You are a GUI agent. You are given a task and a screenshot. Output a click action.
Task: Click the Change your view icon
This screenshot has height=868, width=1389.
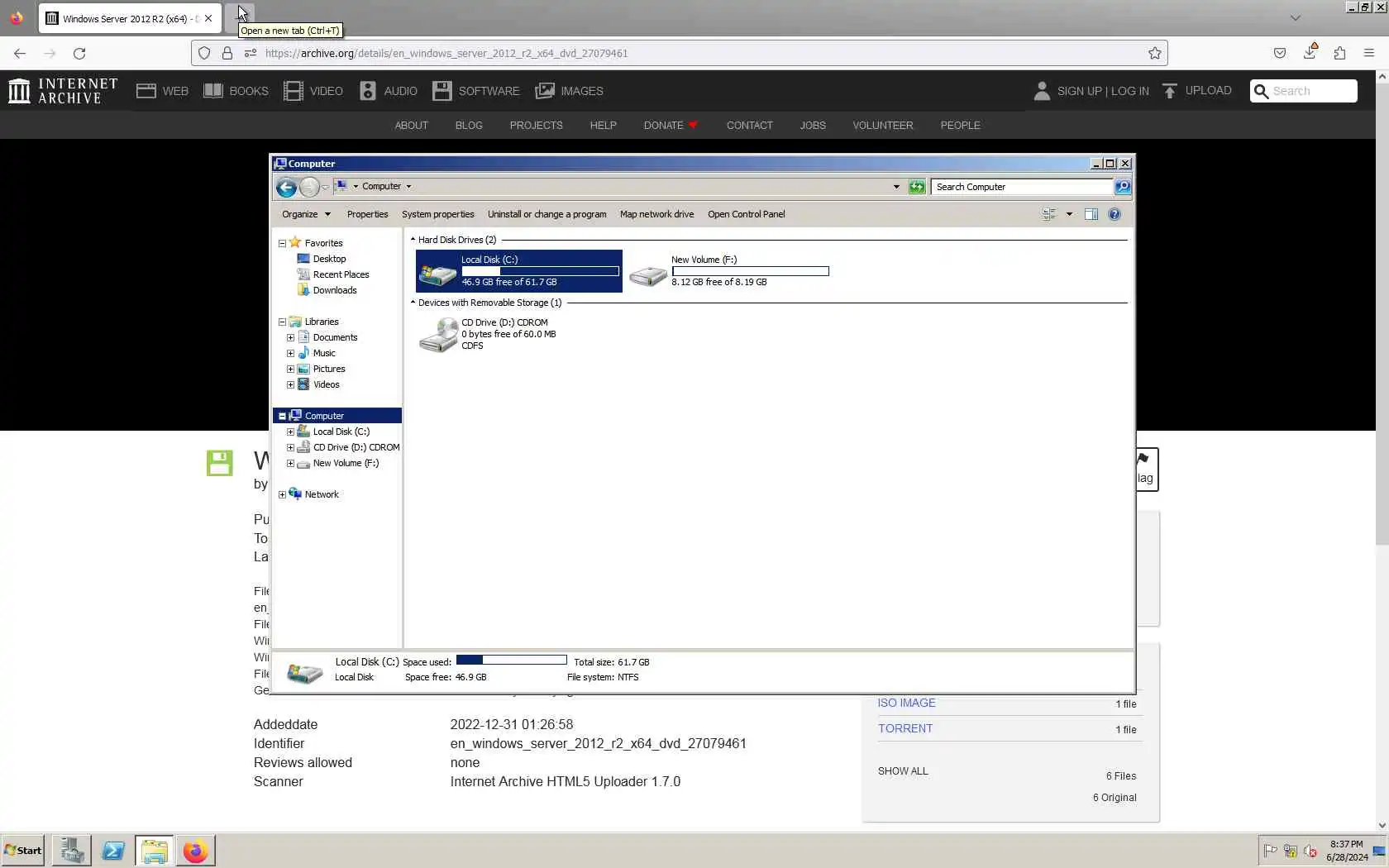(1048, 214)
